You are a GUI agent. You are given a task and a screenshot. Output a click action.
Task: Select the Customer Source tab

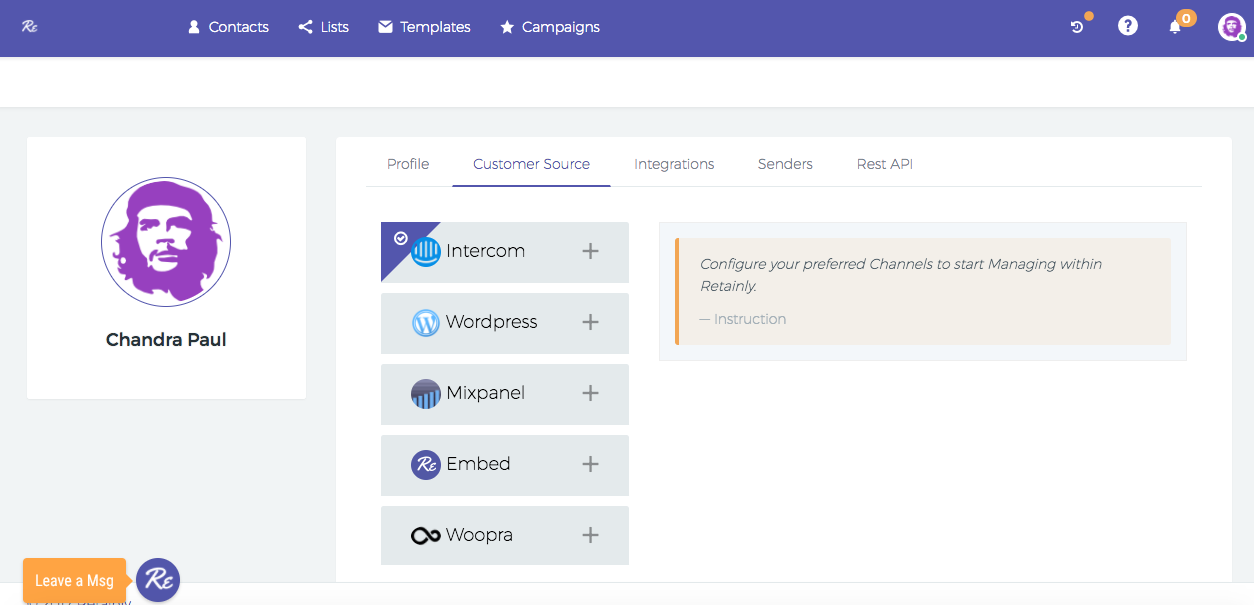[x=531, y=164]
